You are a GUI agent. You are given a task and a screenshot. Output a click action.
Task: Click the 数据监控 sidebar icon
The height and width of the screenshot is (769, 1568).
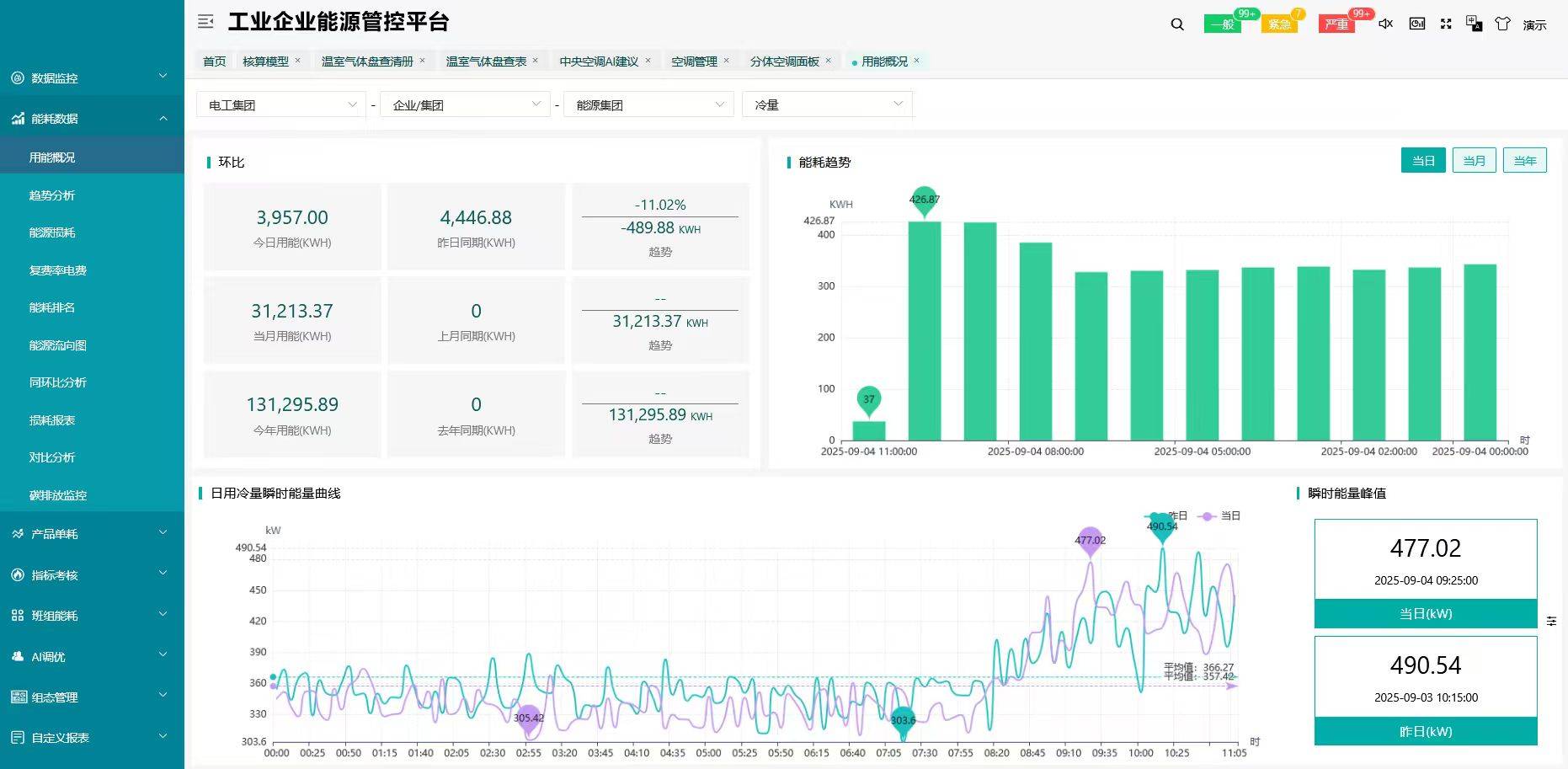(15, 77)
